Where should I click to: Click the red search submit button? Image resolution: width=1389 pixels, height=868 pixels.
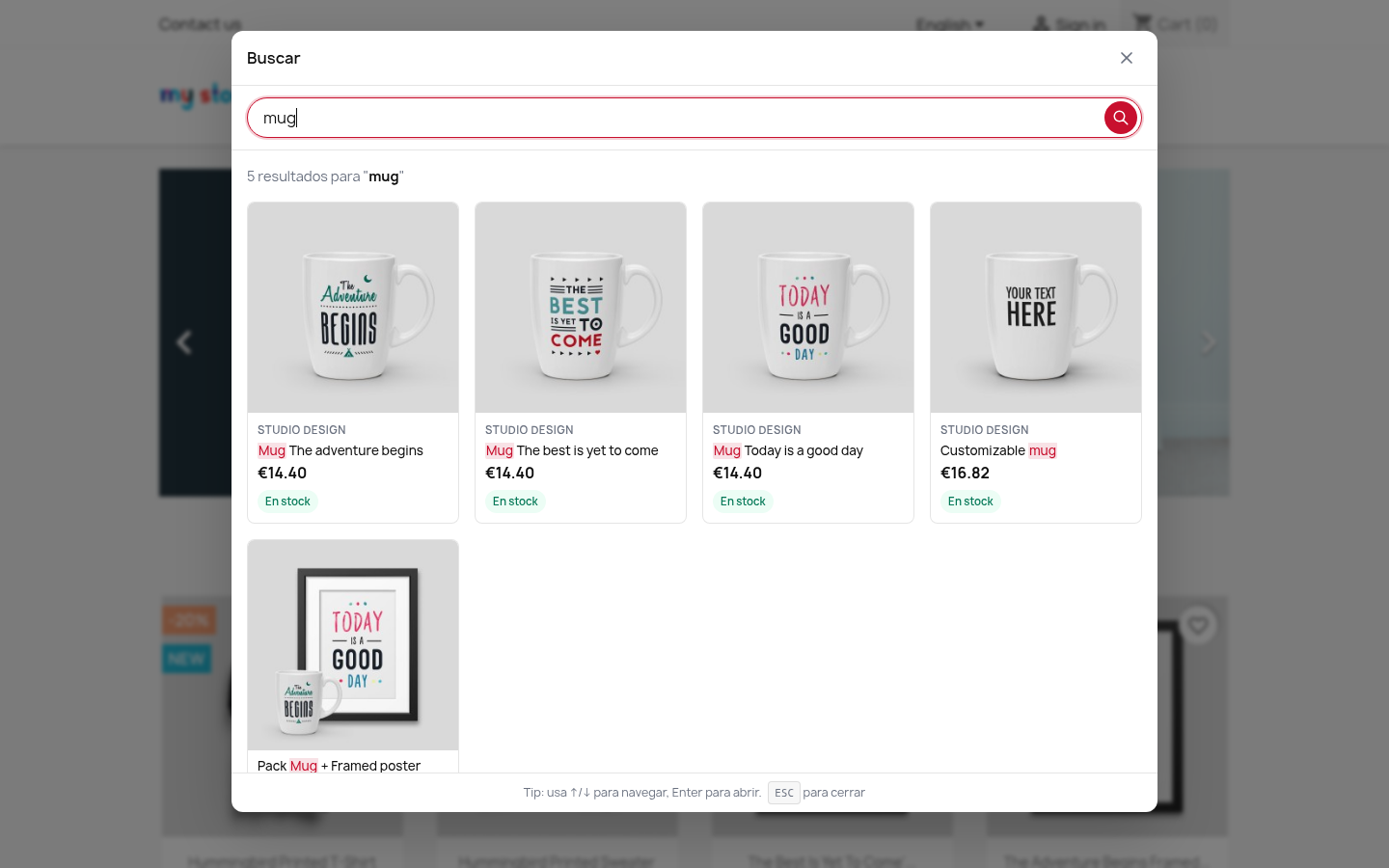coord(1120,118)
